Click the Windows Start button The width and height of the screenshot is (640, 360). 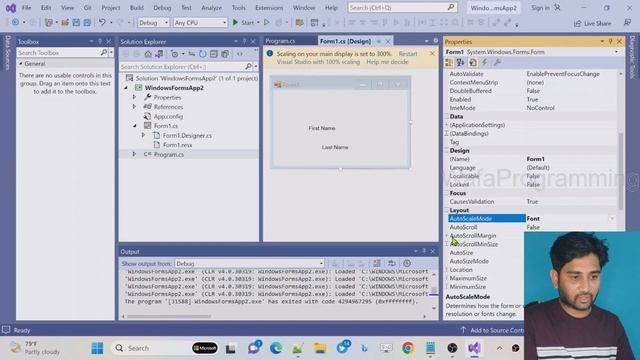[97, 348]
